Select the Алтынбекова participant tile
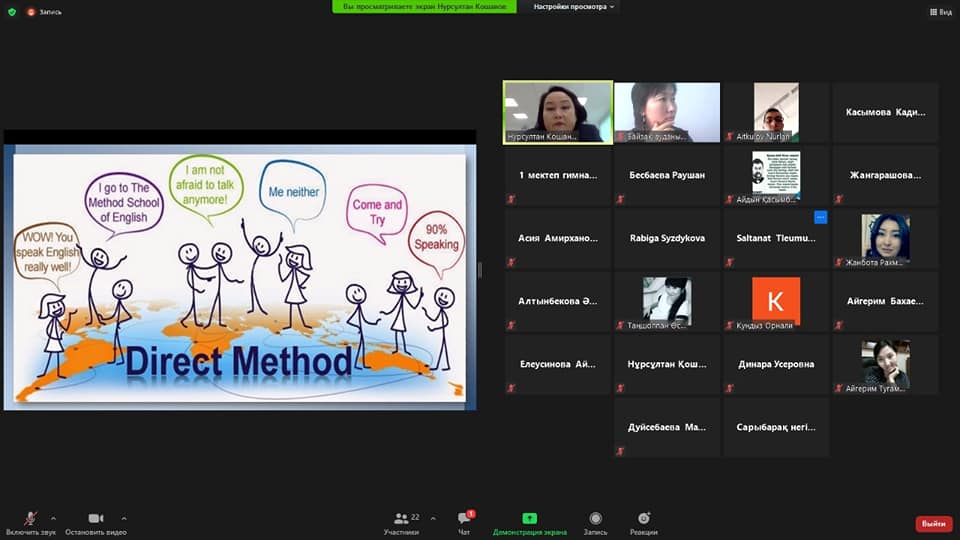The image size is (960, 540). click(x=558, y=301)
